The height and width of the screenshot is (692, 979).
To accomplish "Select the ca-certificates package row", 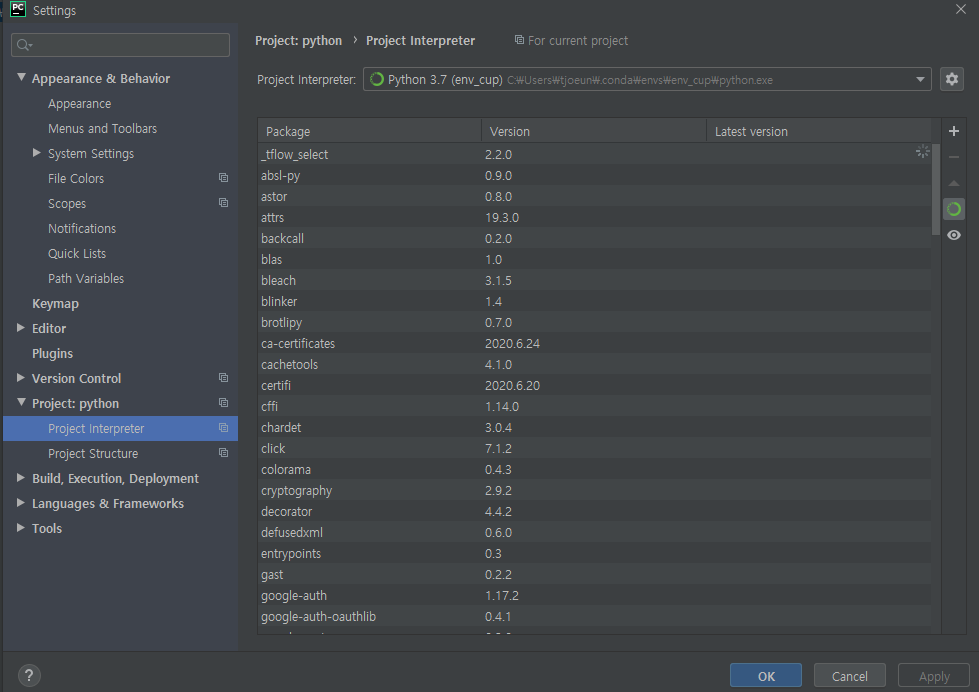I will coord(594,344).
